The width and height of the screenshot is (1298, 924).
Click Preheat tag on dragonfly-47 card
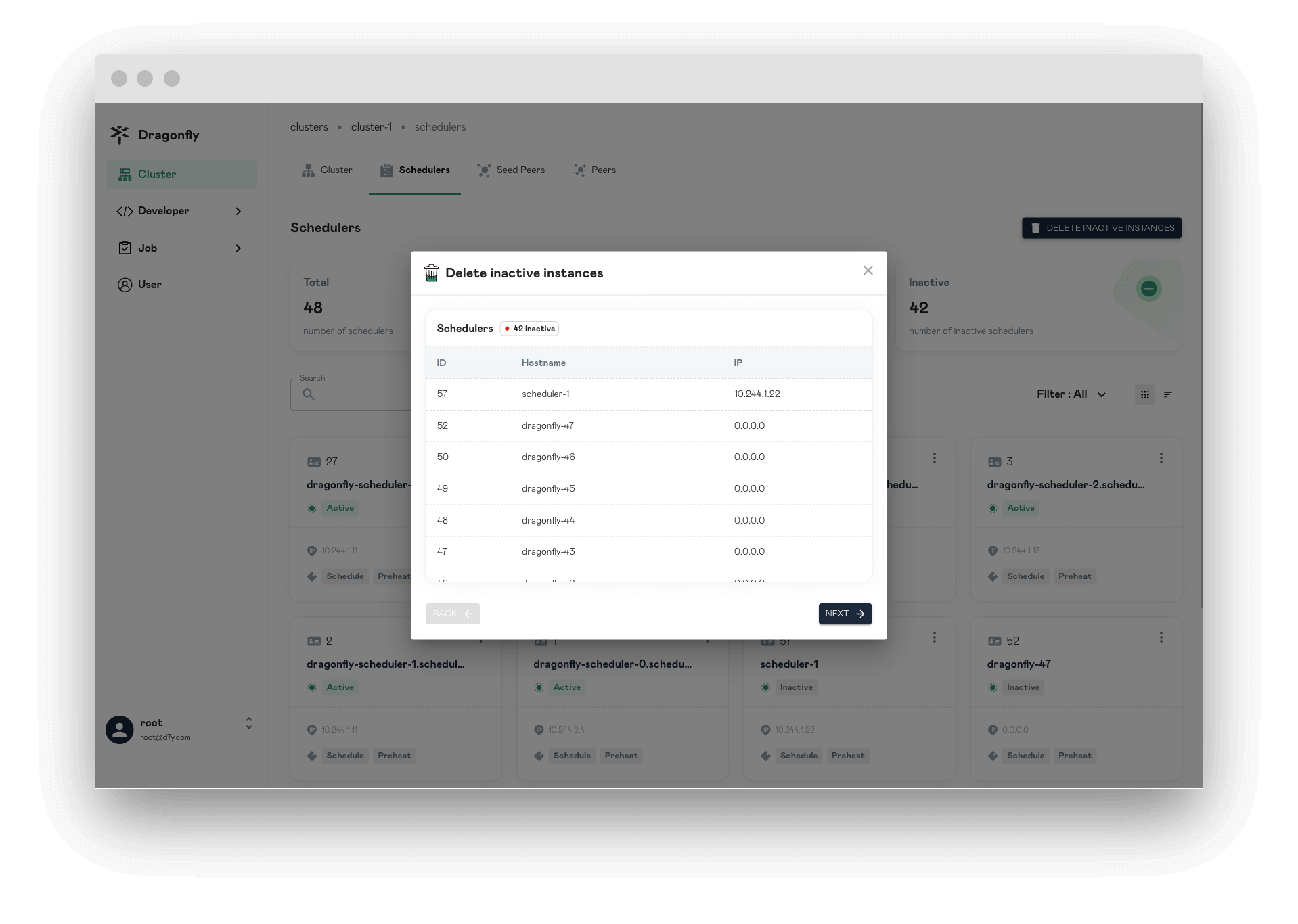point(1075,756)
